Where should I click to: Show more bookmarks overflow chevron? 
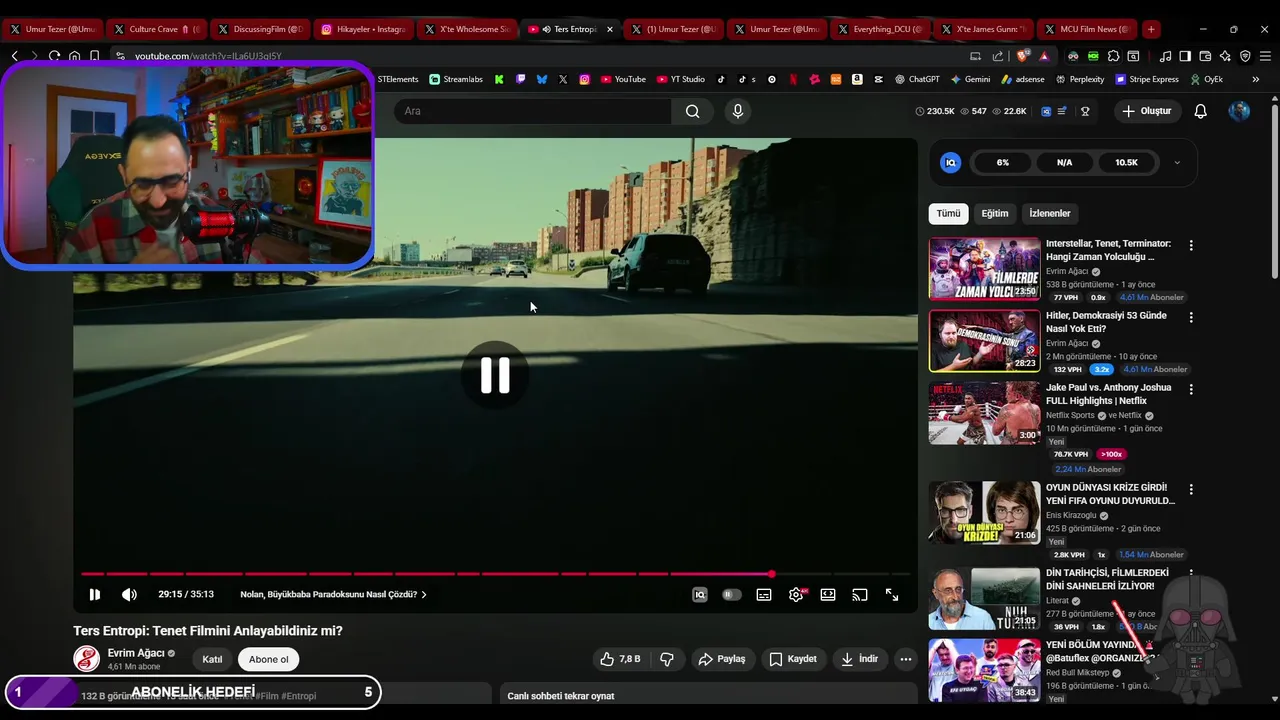(x=1256, y=79)
